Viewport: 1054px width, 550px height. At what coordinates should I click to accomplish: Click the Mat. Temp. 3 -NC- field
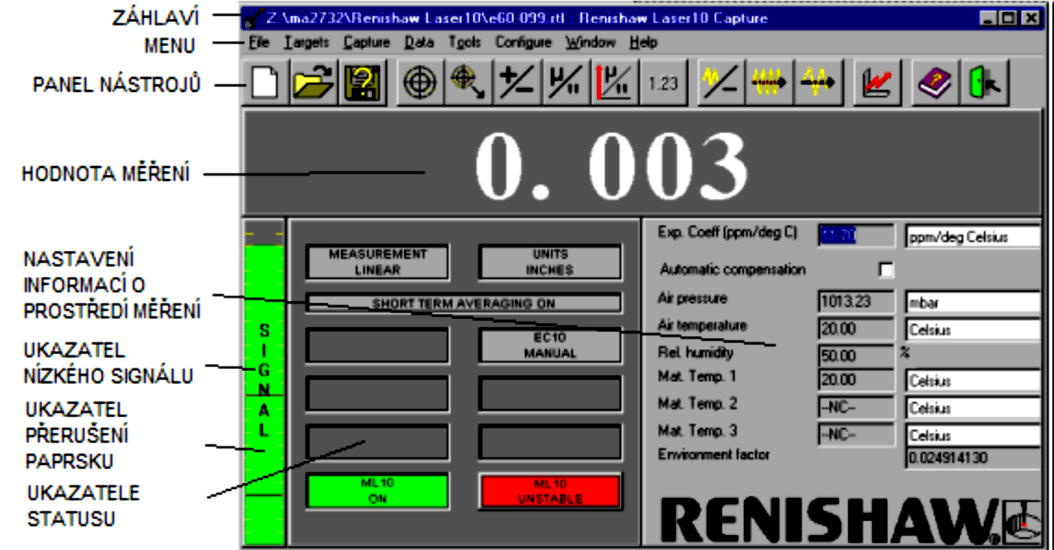(x=856, y=434)
